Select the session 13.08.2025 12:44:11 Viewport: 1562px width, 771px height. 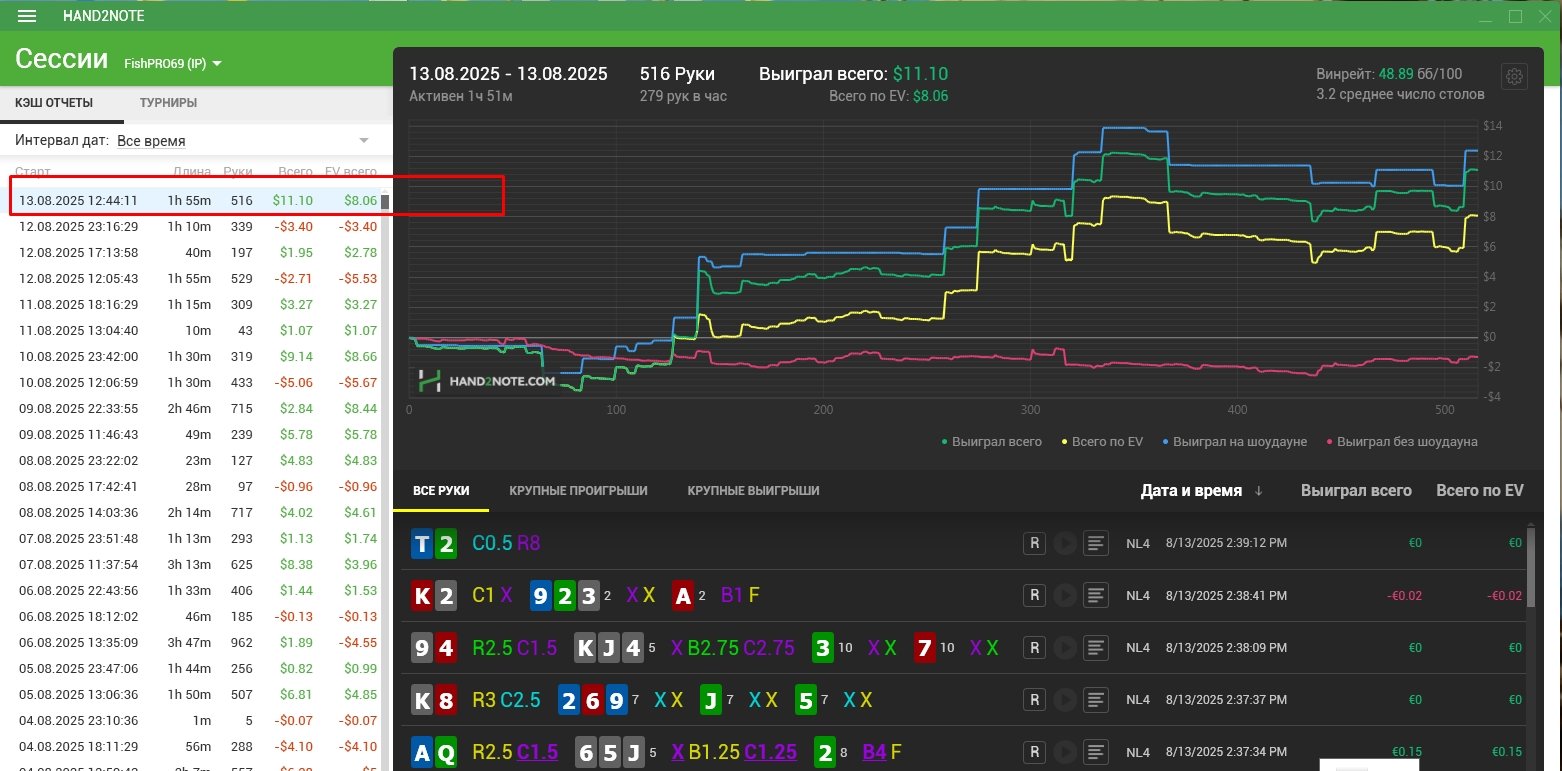(196, 200)
